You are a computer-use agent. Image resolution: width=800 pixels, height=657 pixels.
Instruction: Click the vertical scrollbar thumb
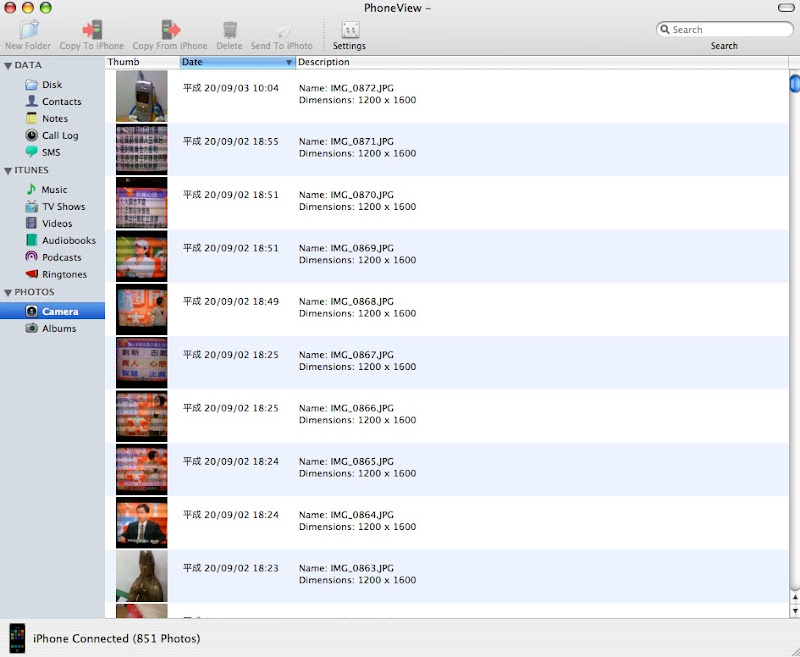(x=795, y=84)
